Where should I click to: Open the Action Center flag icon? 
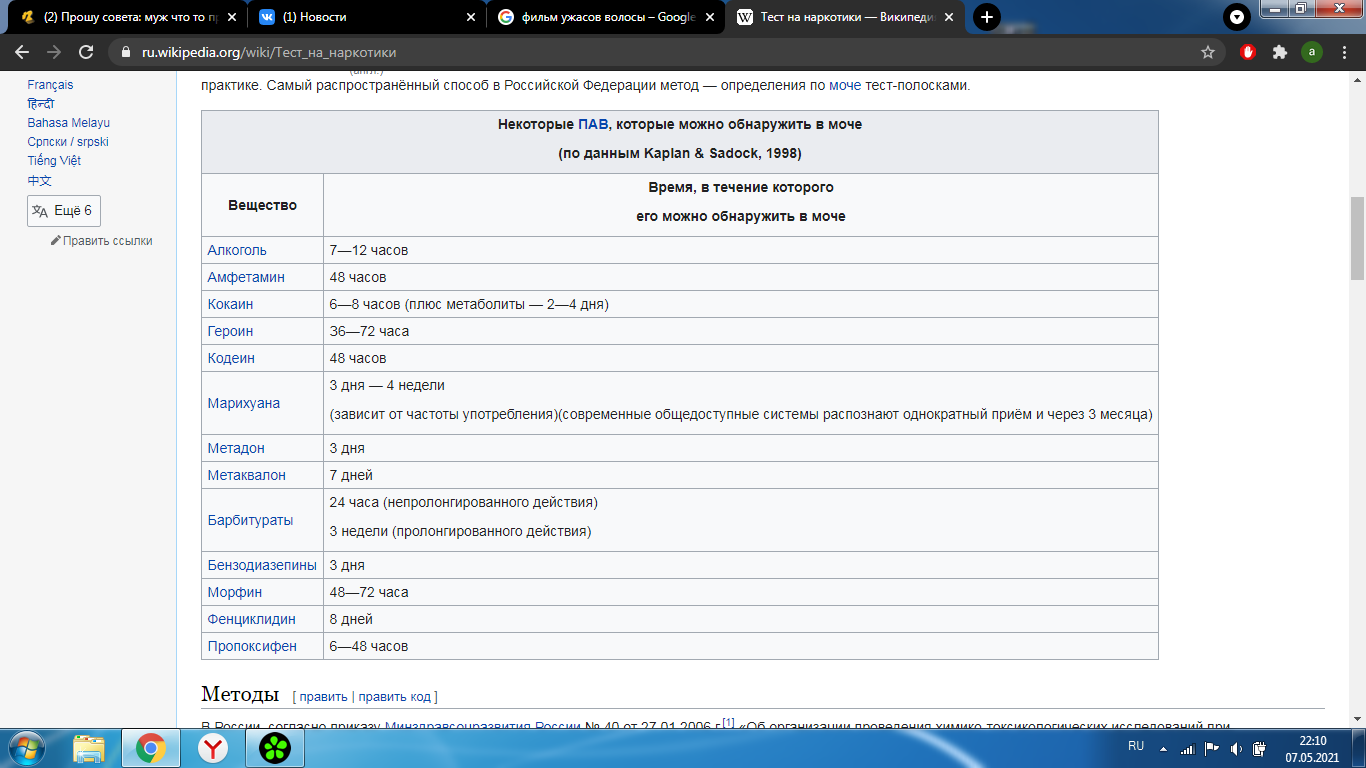1211,748
